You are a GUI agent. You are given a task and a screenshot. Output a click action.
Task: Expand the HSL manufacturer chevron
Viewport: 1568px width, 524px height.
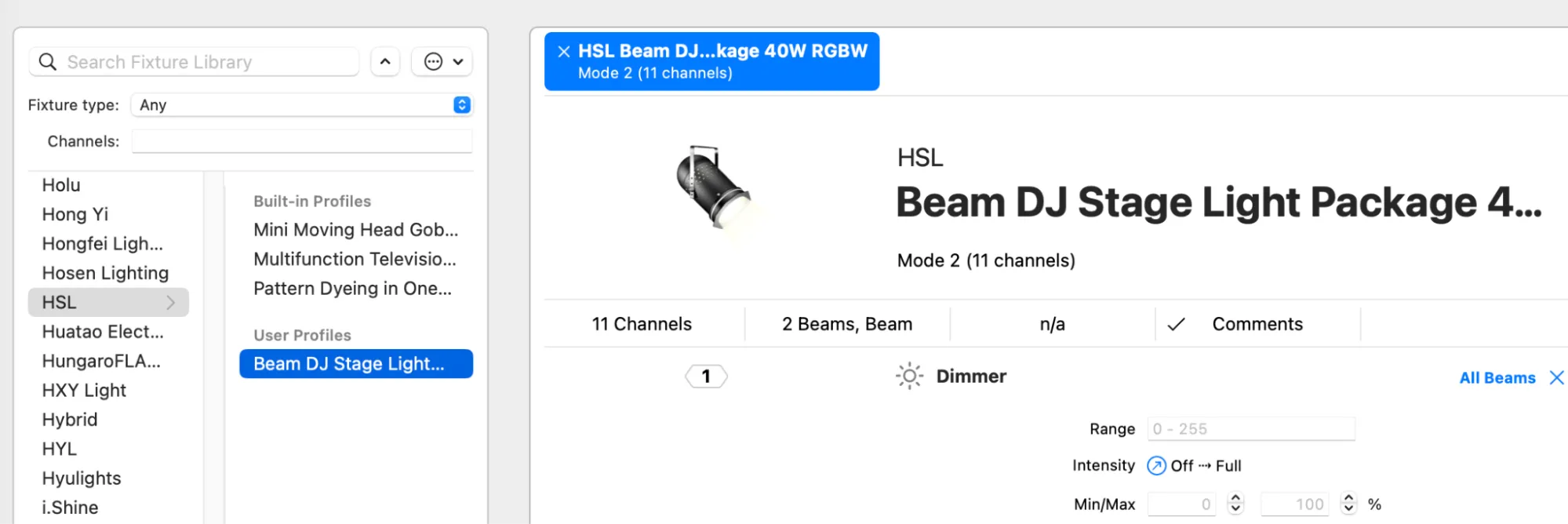(170, 303)
